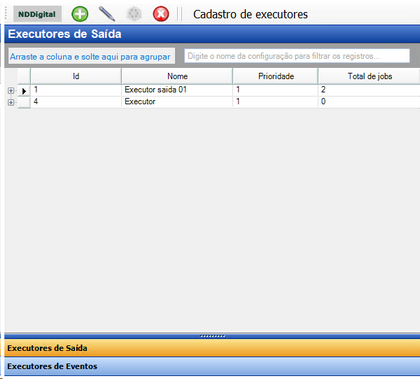
Task: Click Id cell with value 4
Action: point(76,102)
